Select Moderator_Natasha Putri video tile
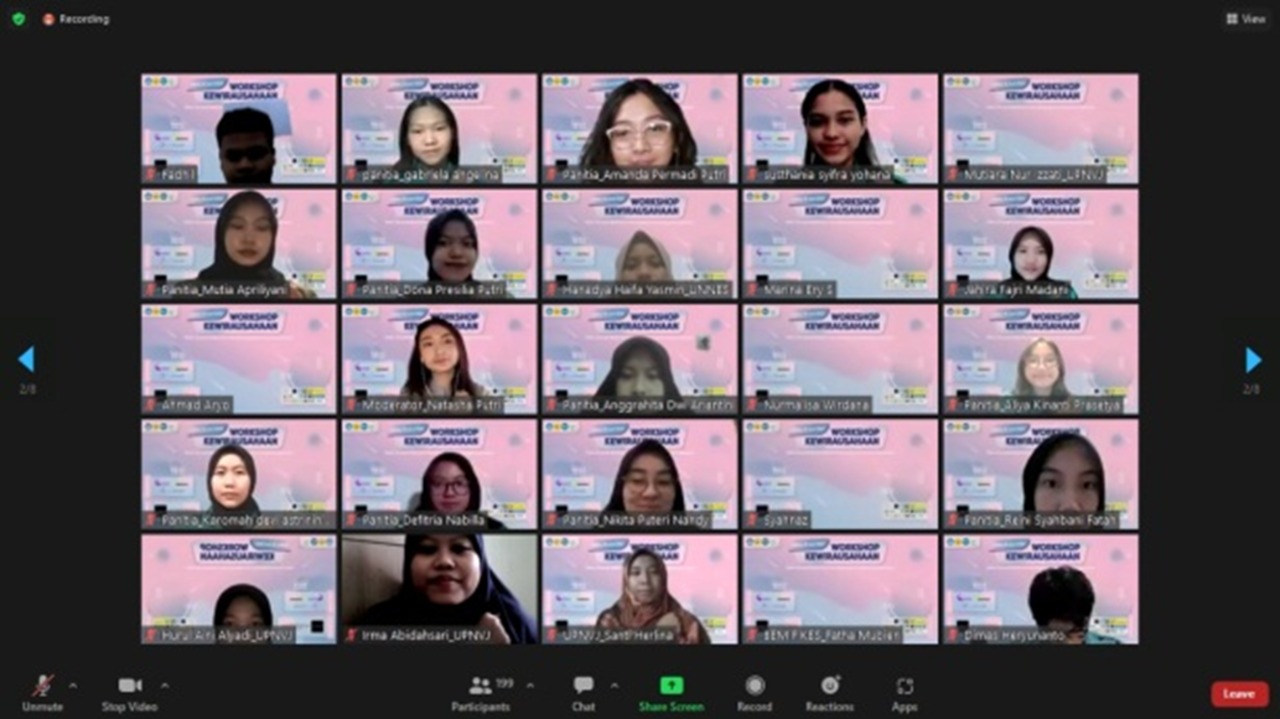 439,359
